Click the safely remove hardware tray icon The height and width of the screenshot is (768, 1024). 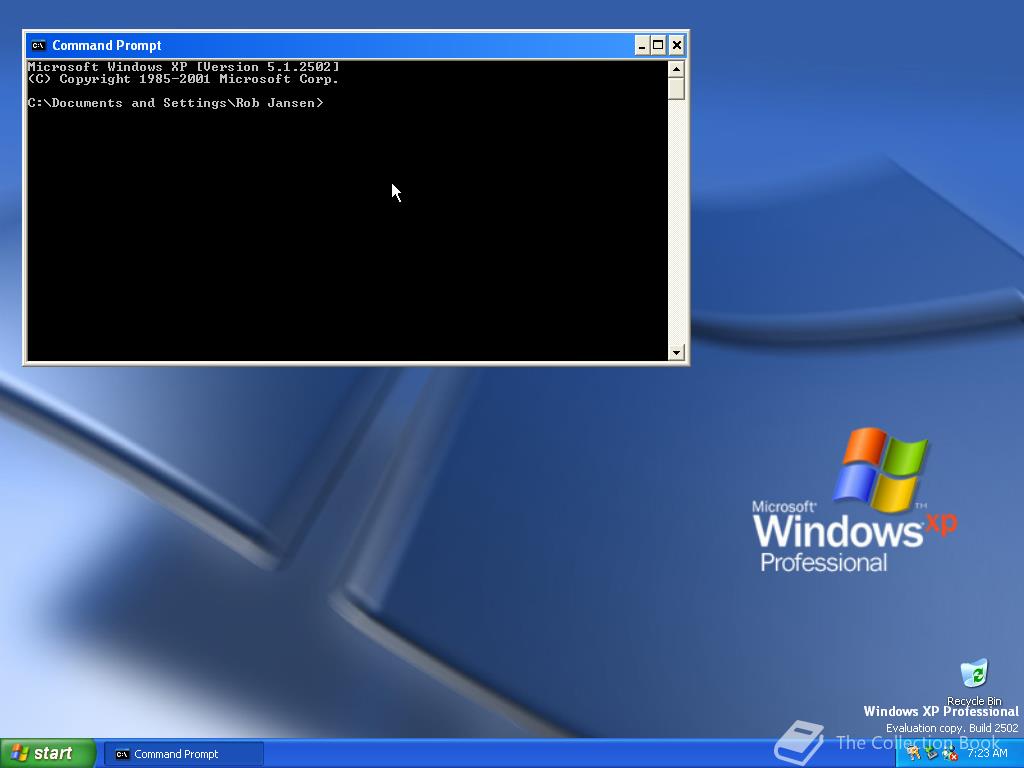(931, 754)
